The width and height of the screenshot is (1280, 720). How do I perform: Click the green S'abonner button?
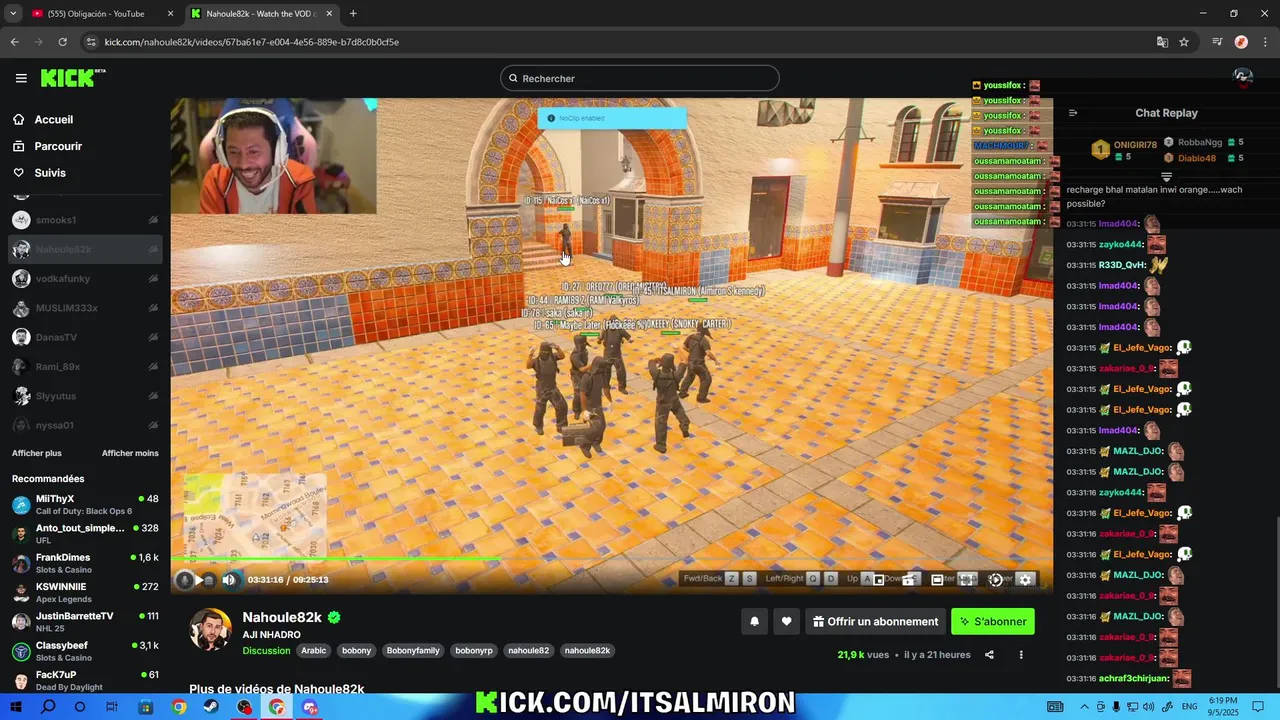click(x=993, y=621)
